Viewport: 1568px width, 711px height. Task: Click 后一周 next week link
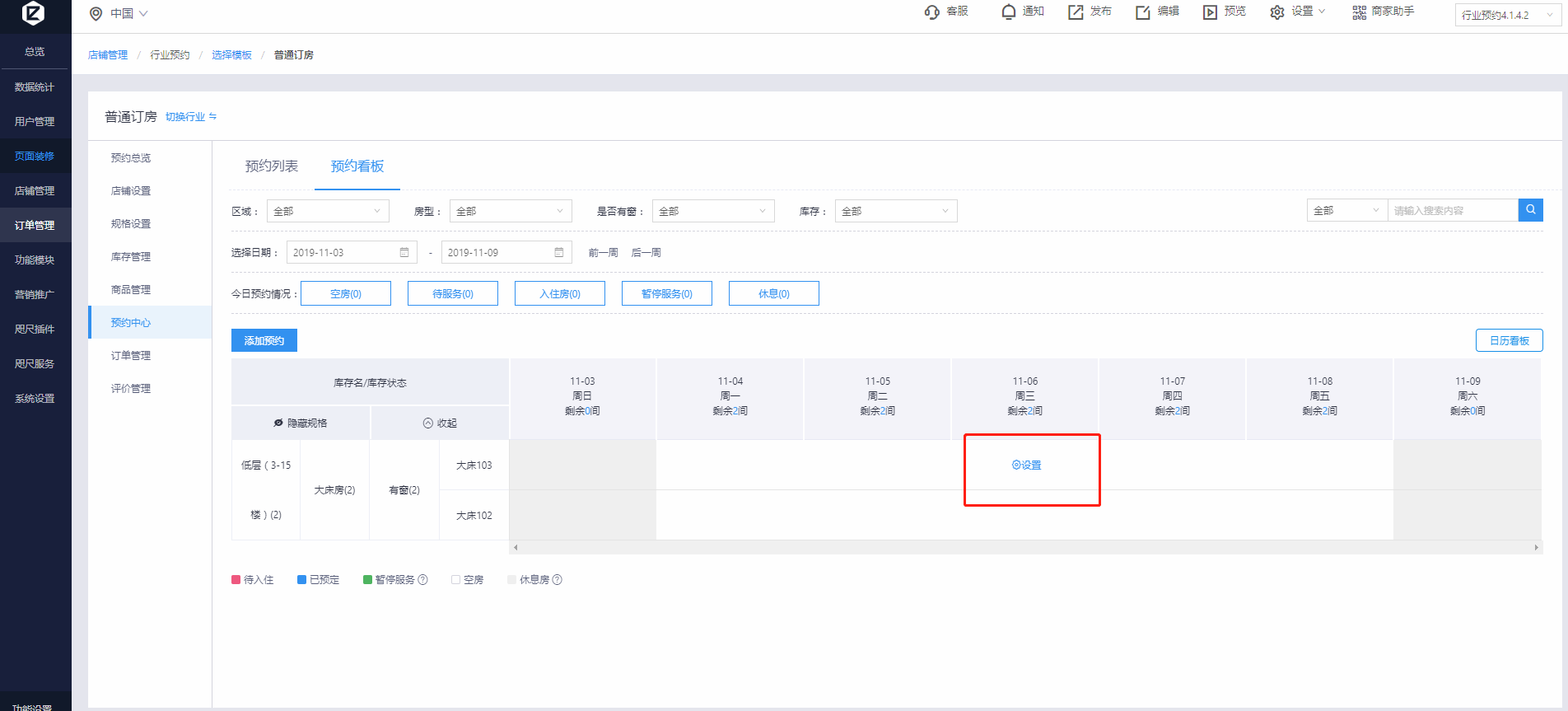(x=646, y=253)
